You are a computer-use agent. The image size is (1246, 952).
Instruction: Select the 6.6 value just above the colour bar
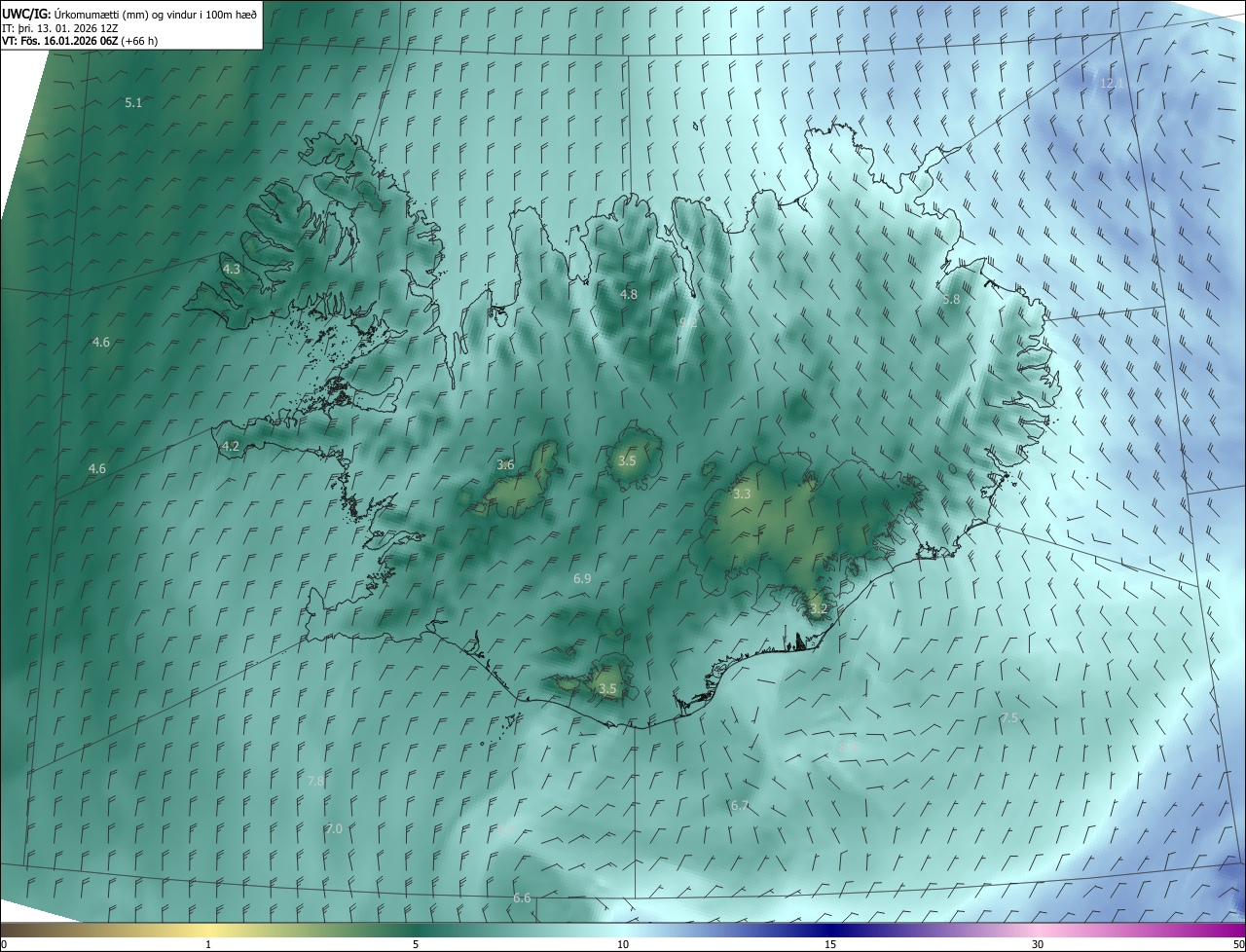522,897
